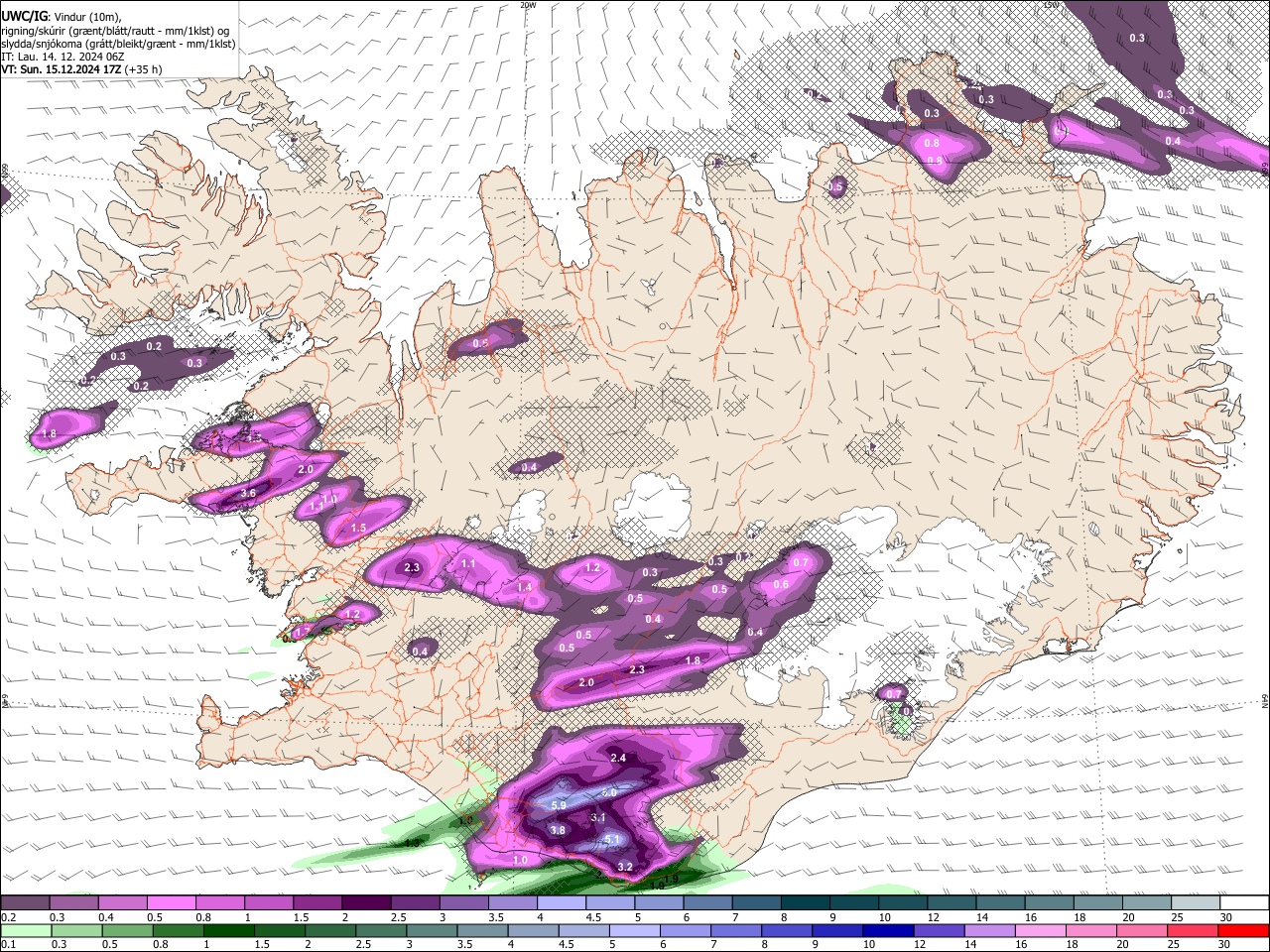The height and width of the screenshot is (952, 1270).
Task: Pick the bottom legend swatch between 1 and 1.5
Action: pos(229,930)
